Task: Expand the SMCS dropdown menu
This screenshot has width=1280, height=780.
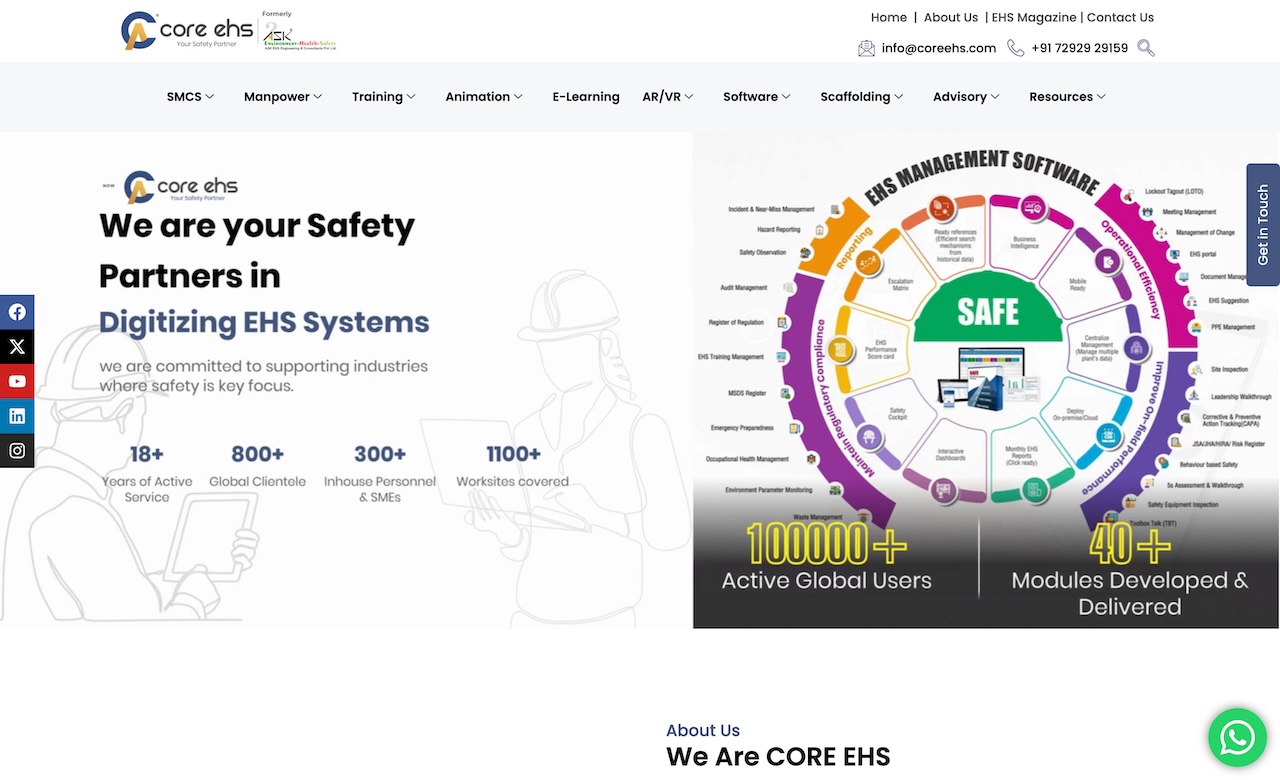Action: [190, 97]
